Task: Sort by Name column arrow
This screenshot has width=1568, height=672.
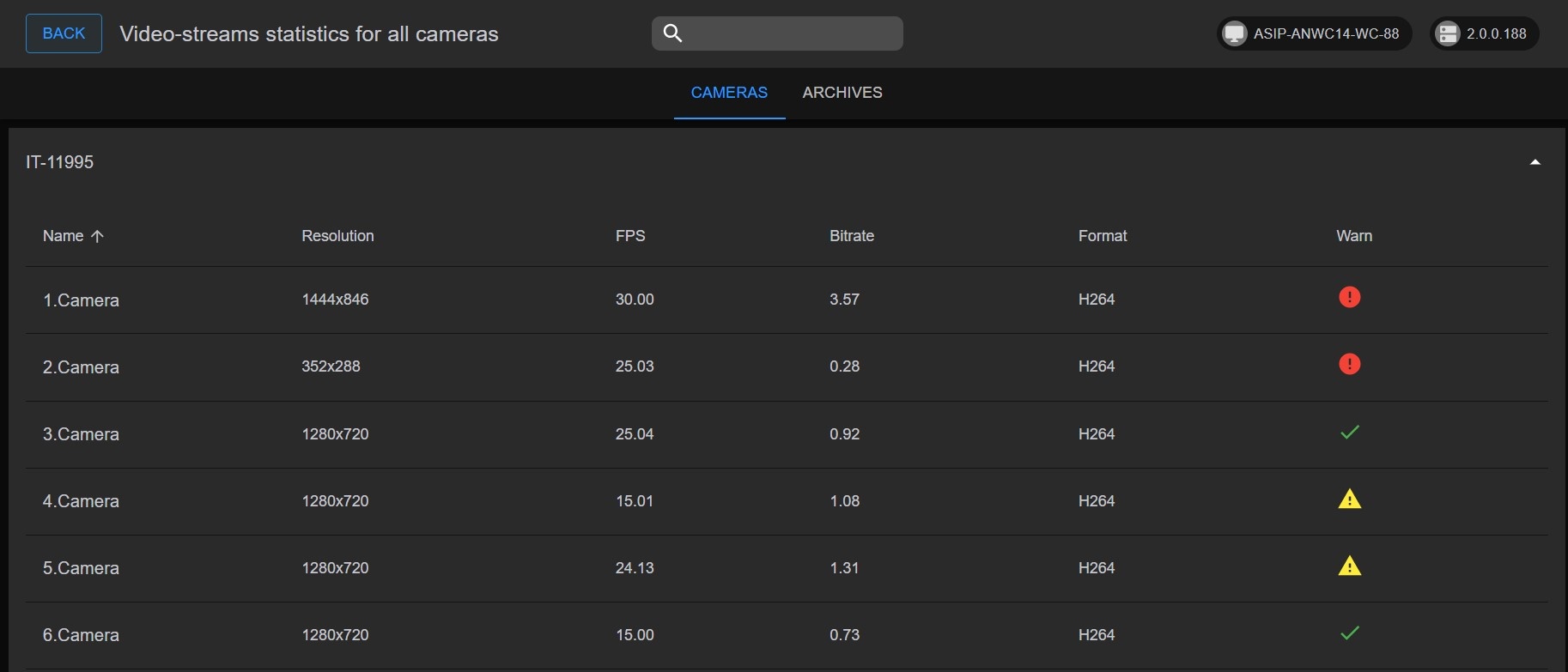Action: point(97,236)
